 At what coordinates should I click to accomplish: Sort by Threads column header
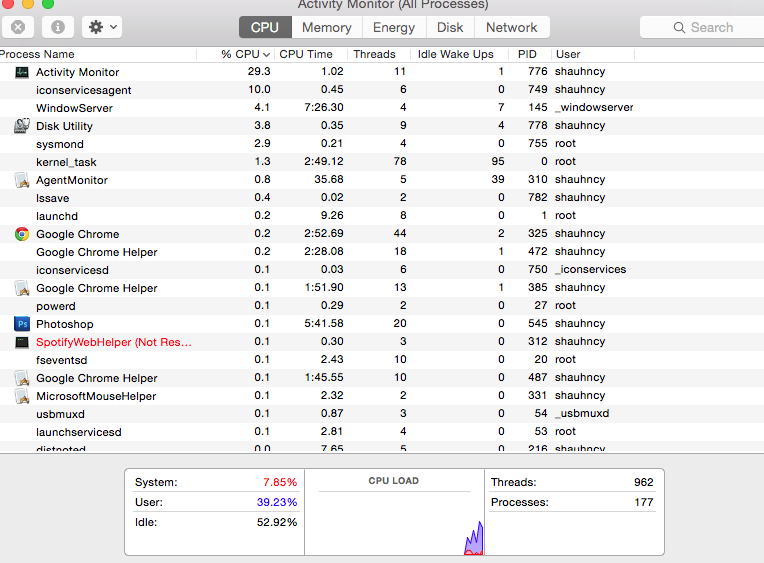pyautogui.click(x=379, y=54)
